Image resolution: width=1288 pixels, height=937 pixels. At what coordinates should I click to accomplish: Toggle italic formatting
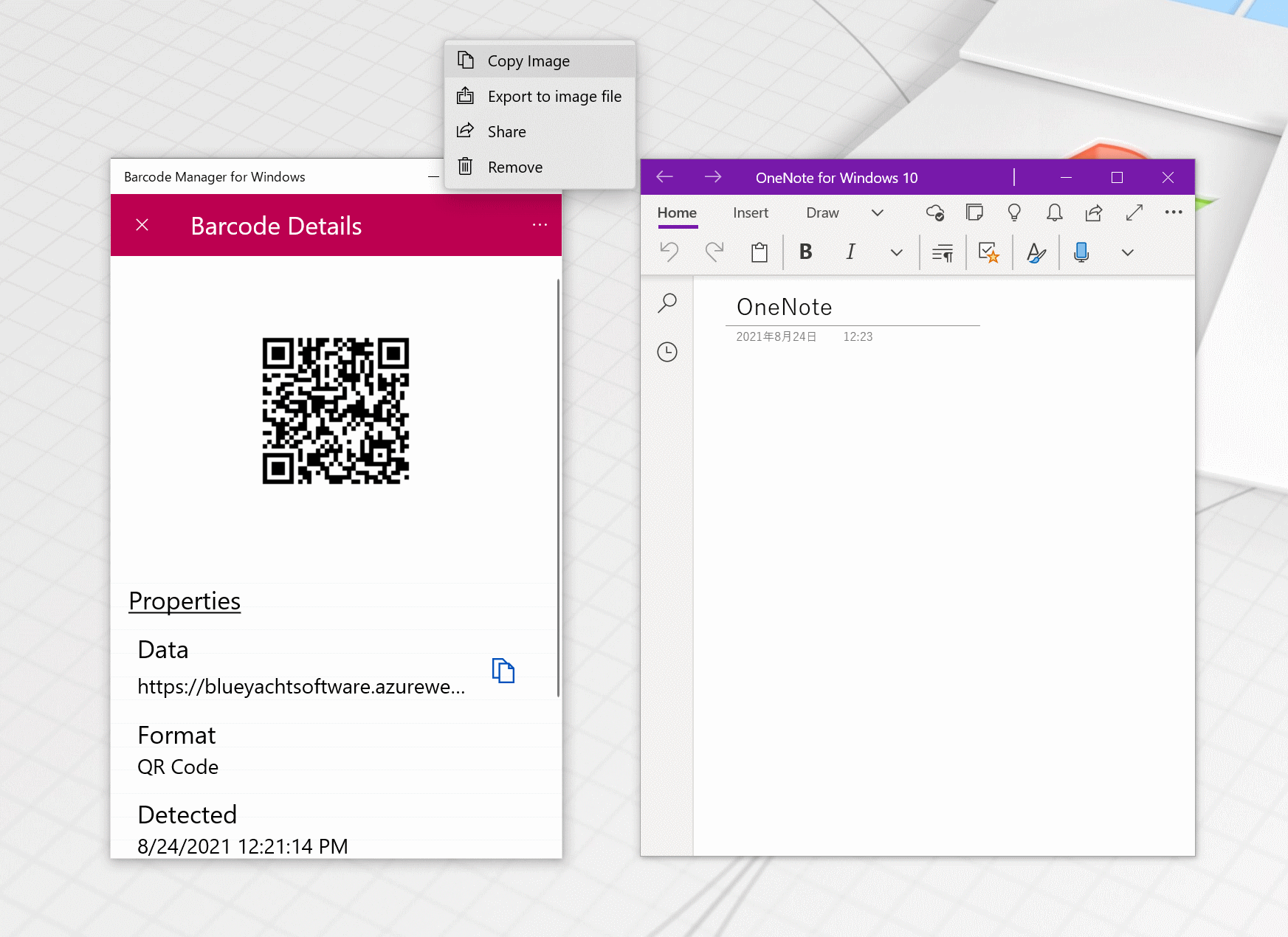tap(850, 252)
